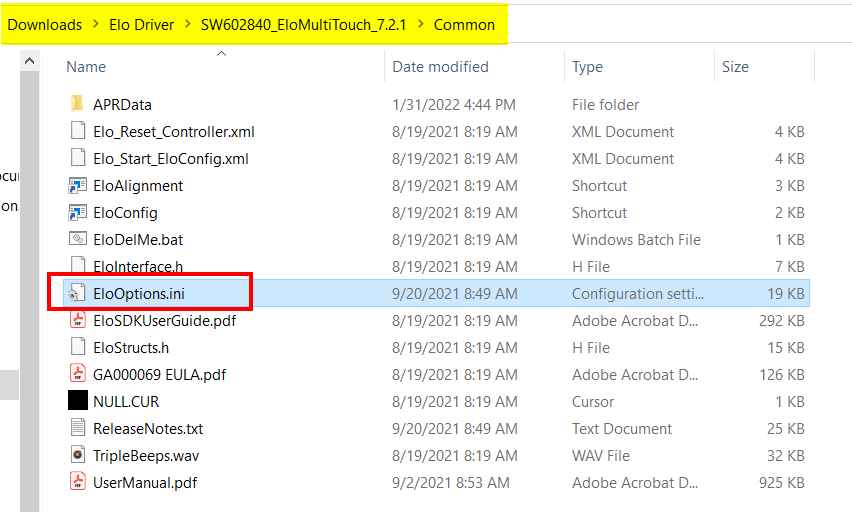Click the EloAlignment shortcut icon

77,185
